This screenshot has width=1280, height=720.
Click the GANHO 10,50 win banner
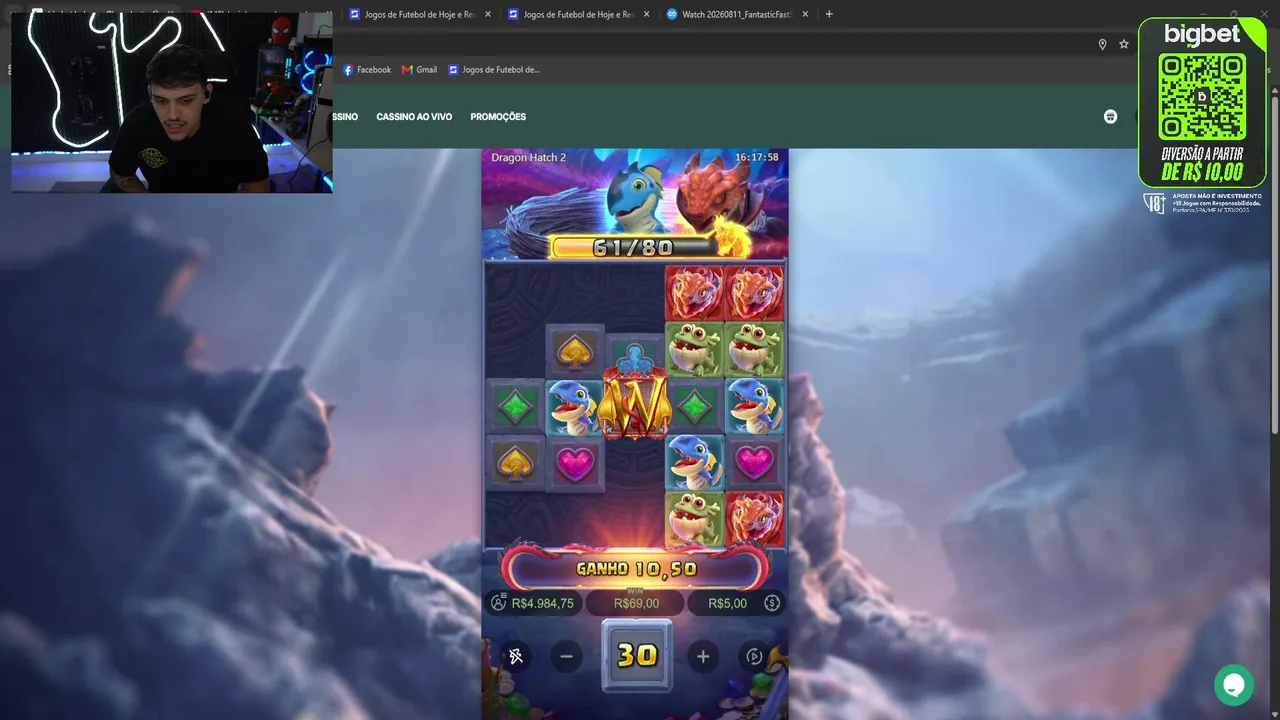click(636, 569)
